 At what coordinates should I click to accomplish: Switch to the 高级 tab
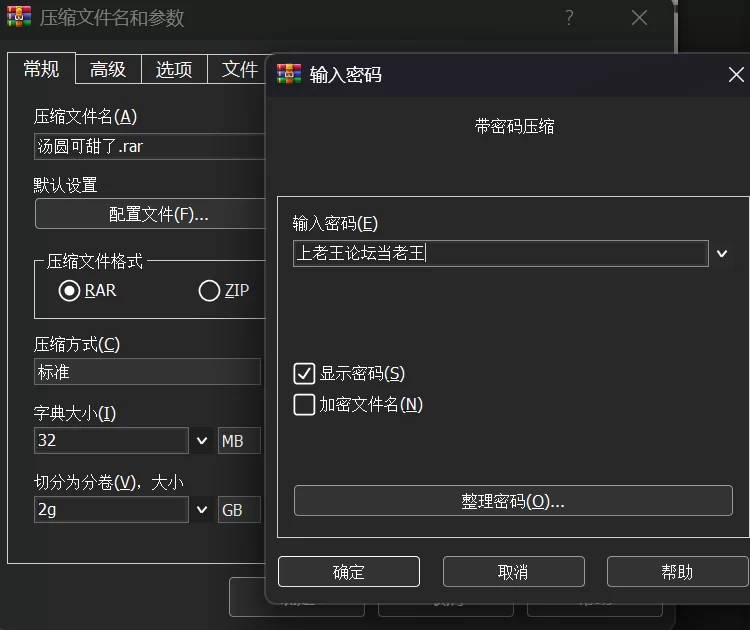coord(108,69)
